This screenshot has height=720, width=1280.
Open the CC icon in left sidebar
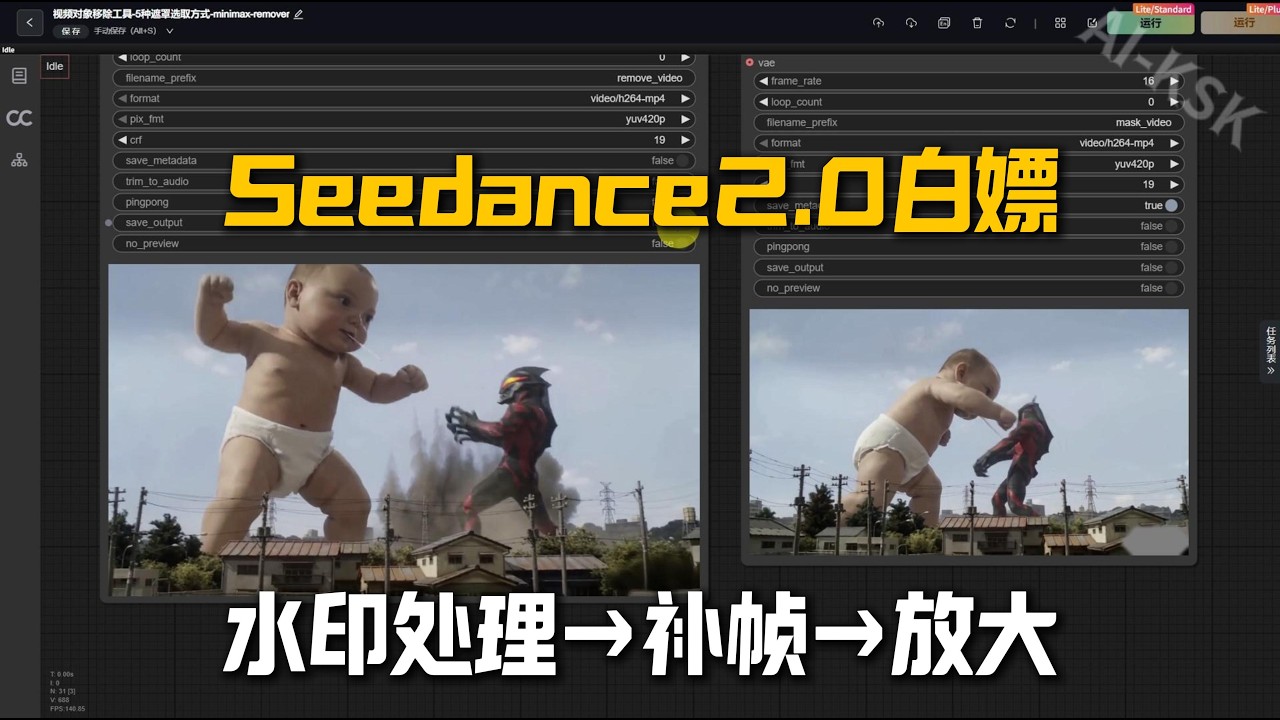click(19, 118)
